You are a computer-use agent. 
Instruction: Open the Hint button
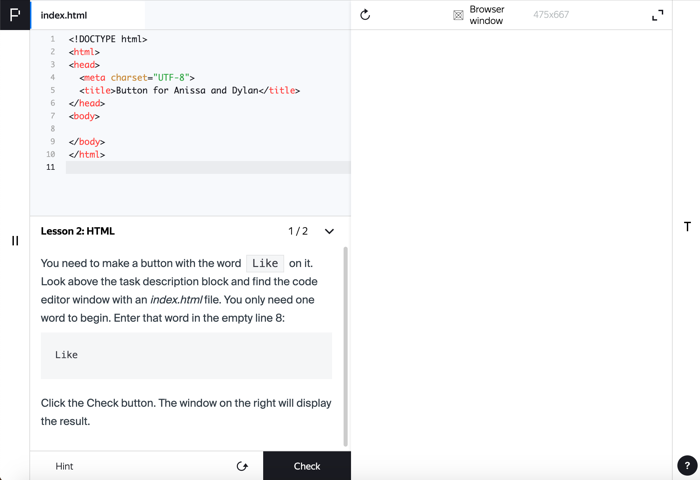coord(64,466)
